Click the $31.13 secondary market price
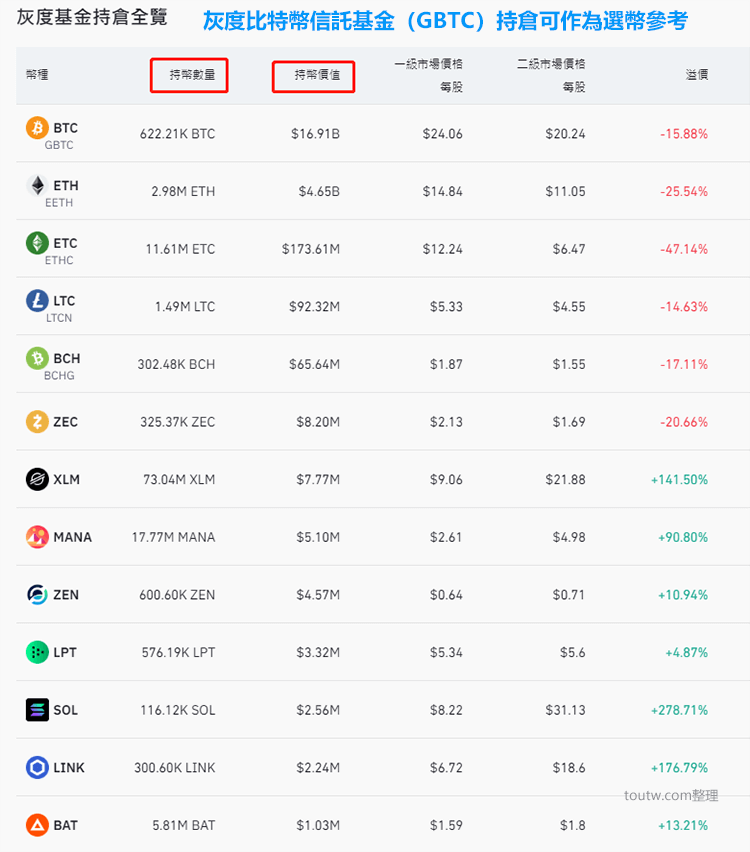Screen dimensions: 750x852 coord(565,710)
